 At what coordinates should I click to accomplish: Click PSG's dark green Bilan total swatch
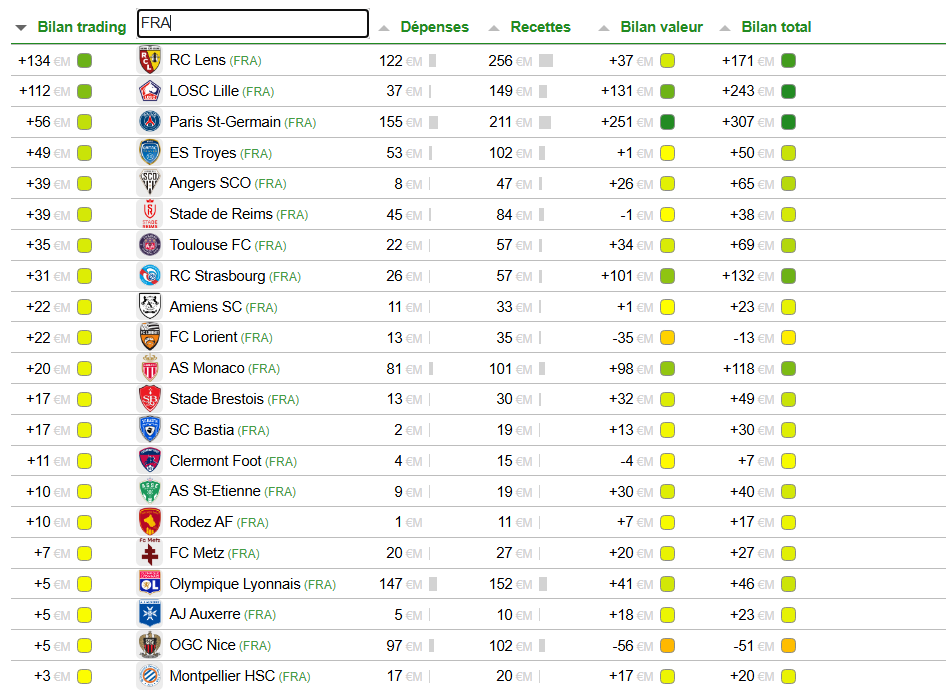[x=789, y=123]
